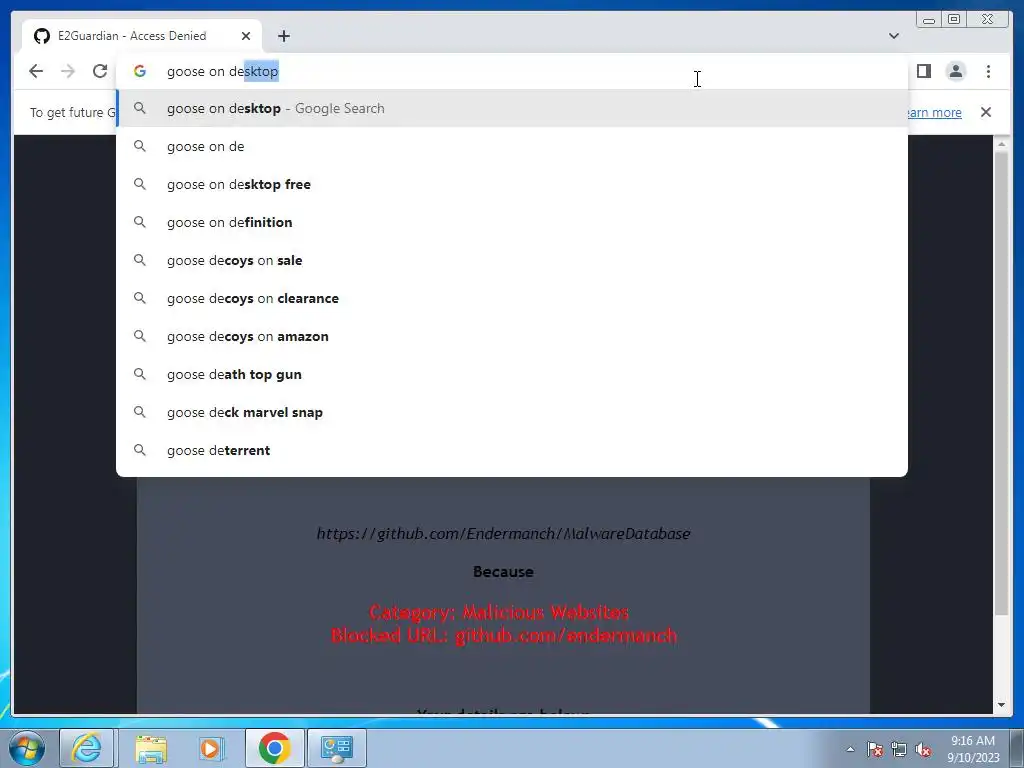The image size is (1024, 768).
Task: Close the E2Guardian Access Denied tab
Action: click(246, 36)
